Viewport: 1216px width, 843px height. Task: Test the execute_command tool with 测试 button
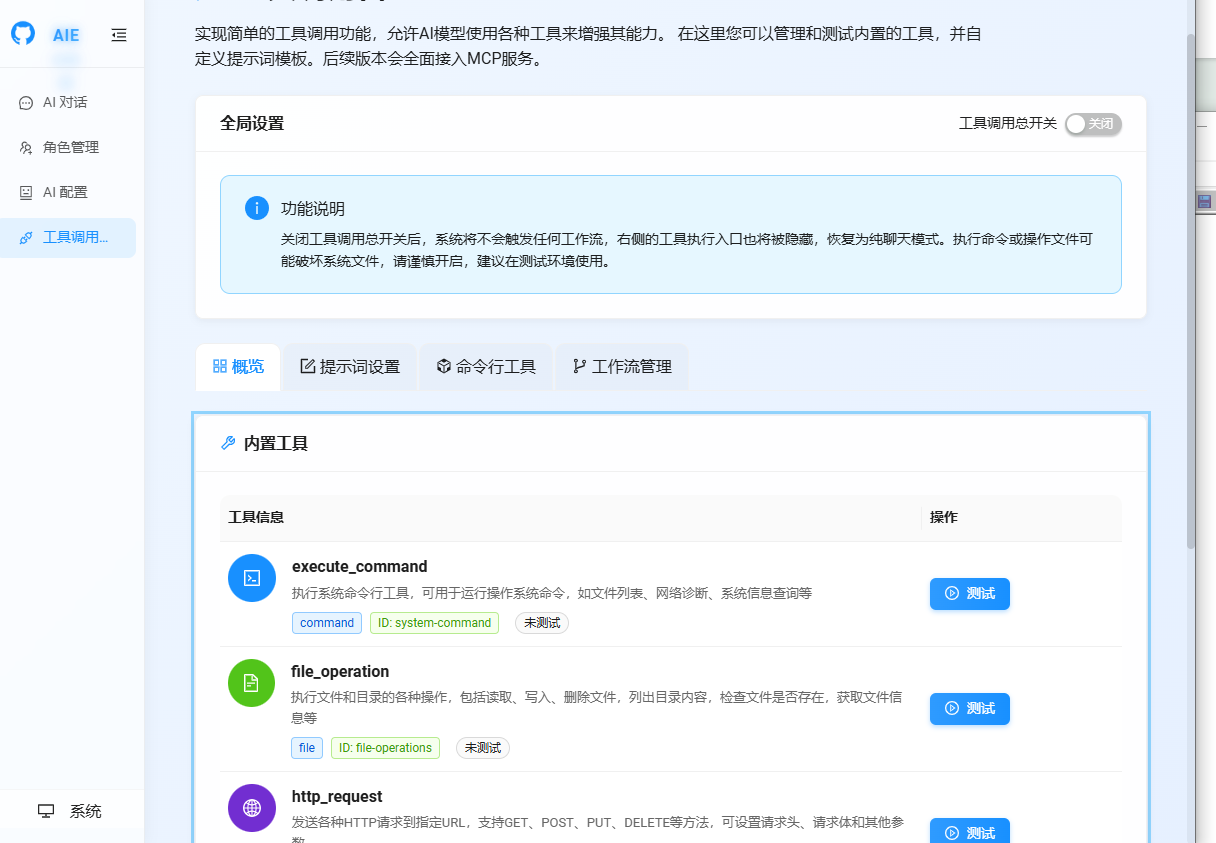point(970,594)
